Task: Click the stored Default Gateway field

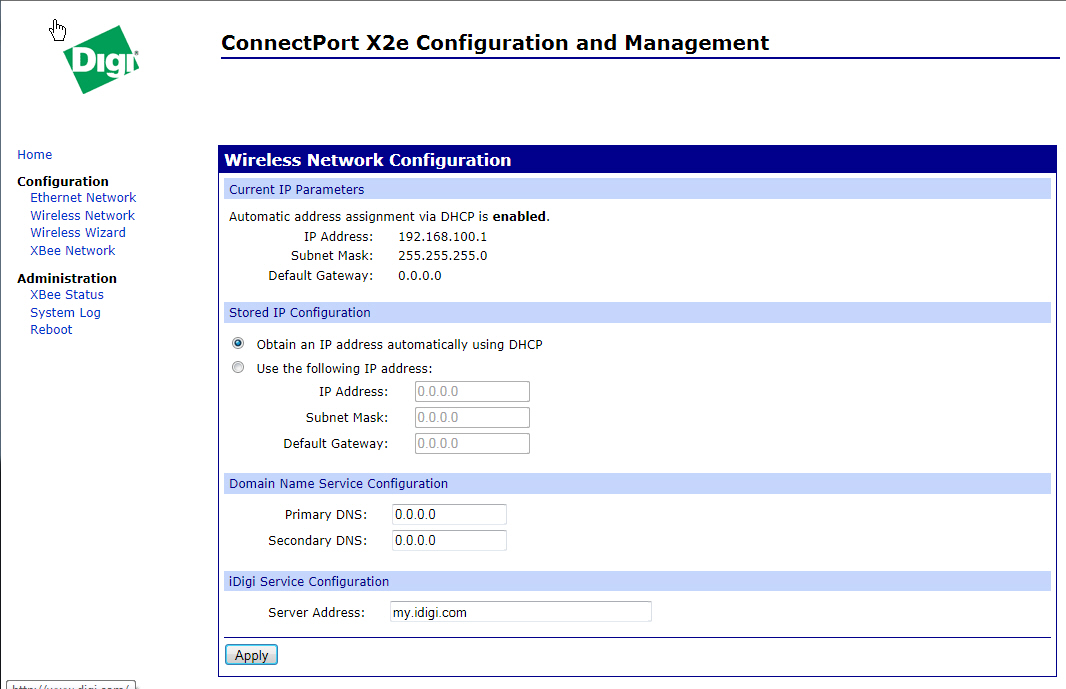Action: [x=472, y=444]
